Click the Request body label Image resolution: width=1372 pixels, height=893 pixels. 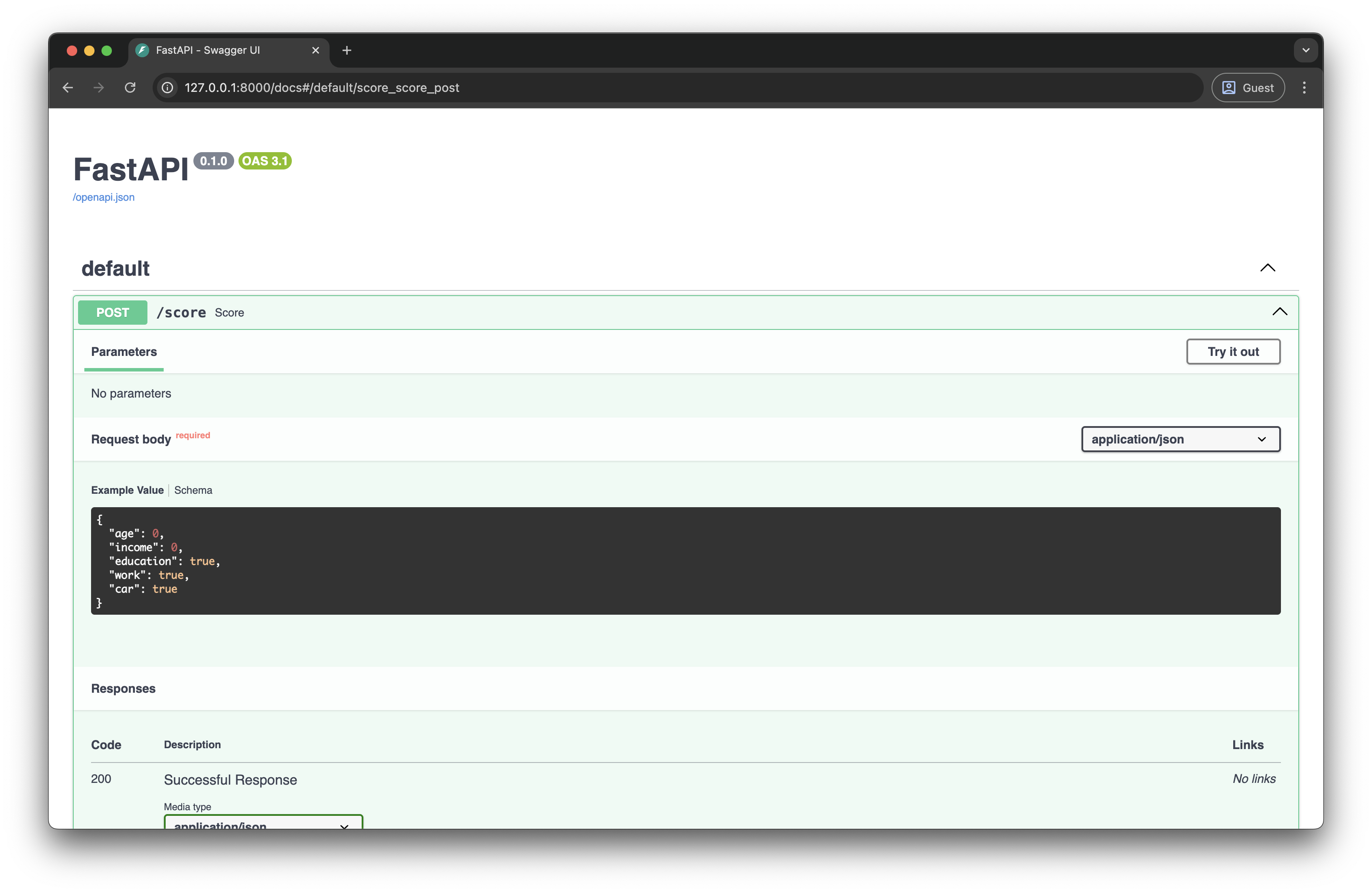pyautogui.click(x=131, y=439)
